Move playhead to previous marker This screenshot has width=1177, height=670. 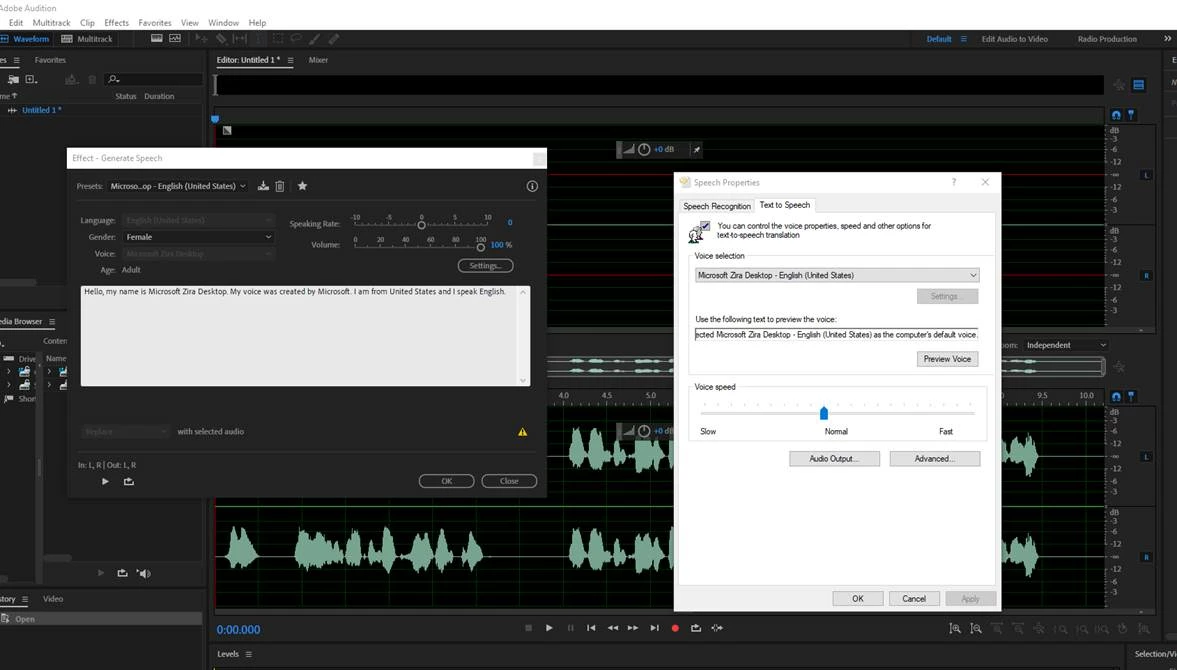coord(592,628)
